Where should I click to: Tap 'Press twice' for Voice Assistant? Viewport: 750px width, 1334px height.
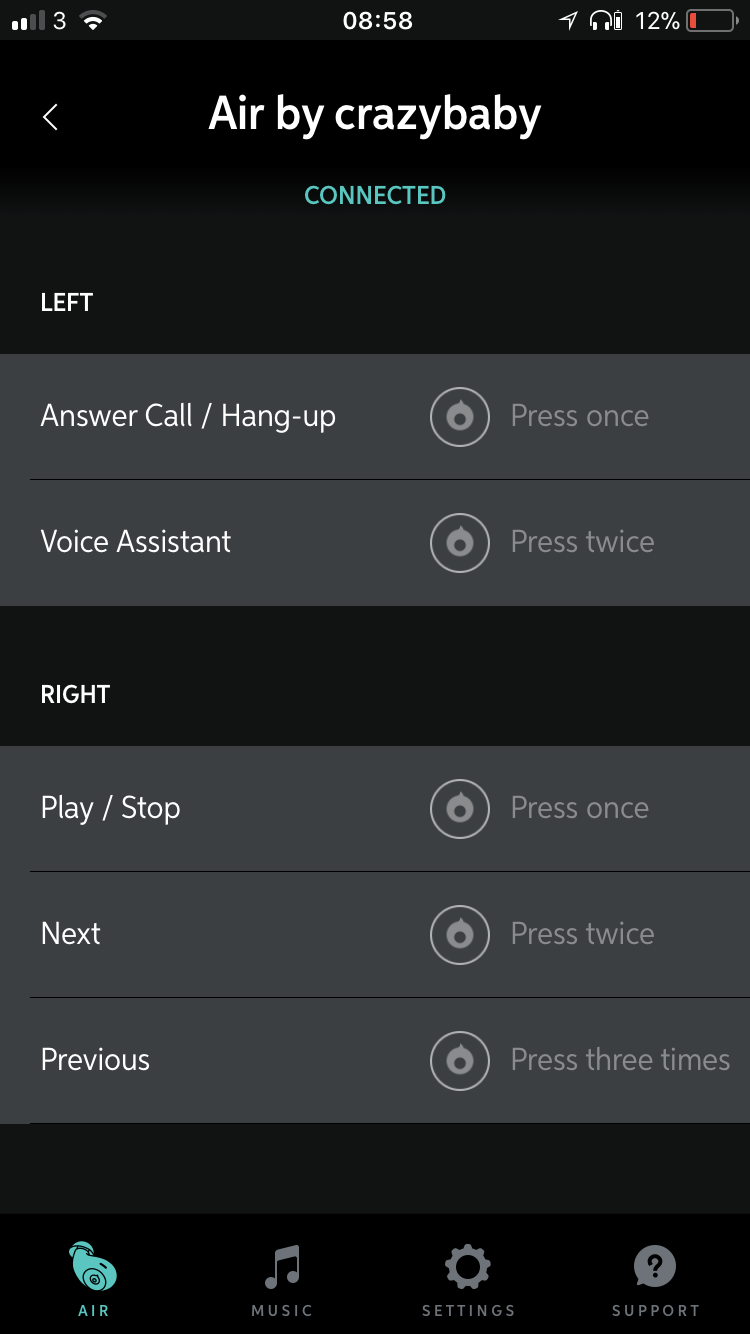tap(582, 542)
